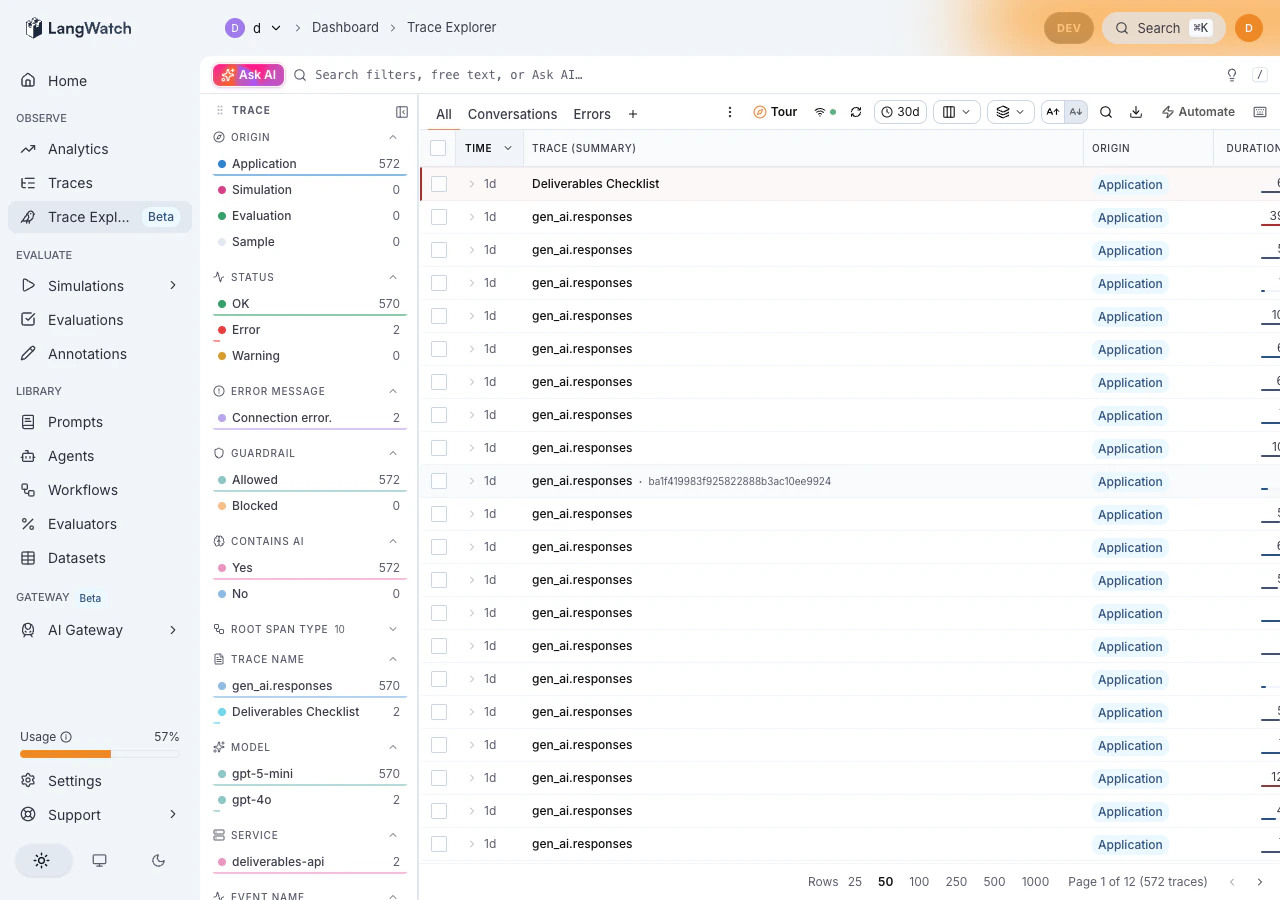Switch to the All tab
1280x900 pixels.
click(444, 114)
